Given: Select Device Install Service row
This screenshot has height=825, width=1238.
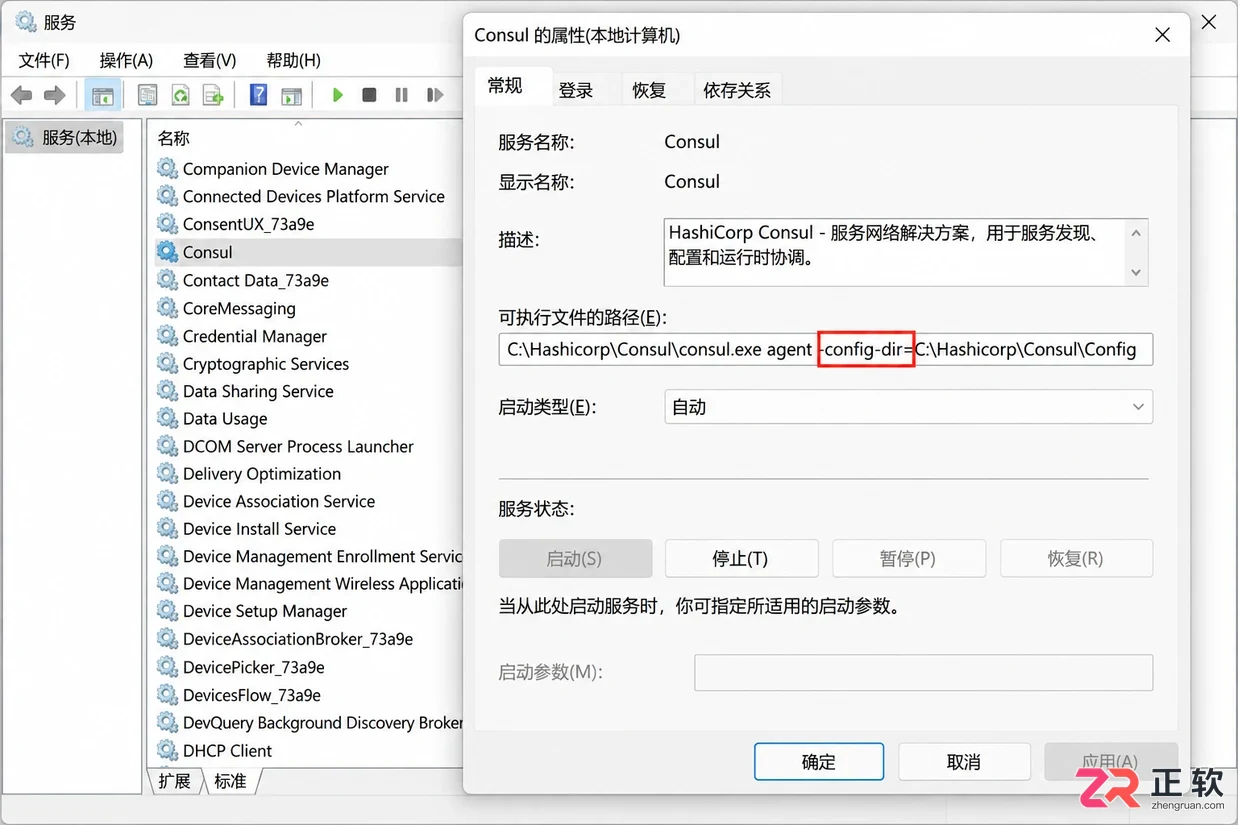Looking at the screenshot, I should [309, 528].
